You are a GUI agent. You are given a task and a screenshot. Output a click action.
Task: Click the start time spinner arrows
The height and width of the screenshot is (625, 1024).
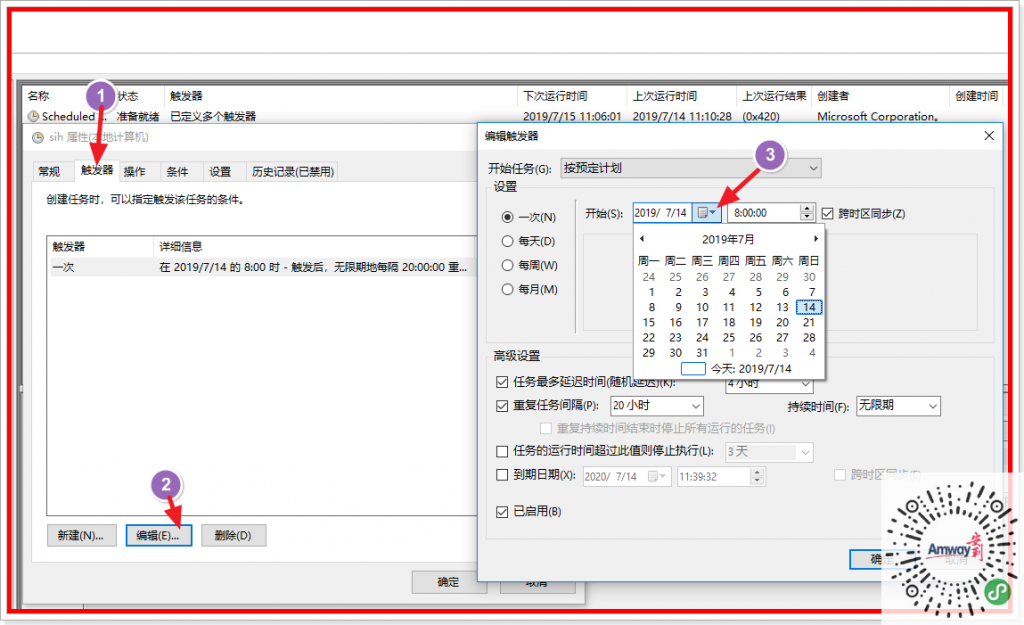click(x=807, y=213)
